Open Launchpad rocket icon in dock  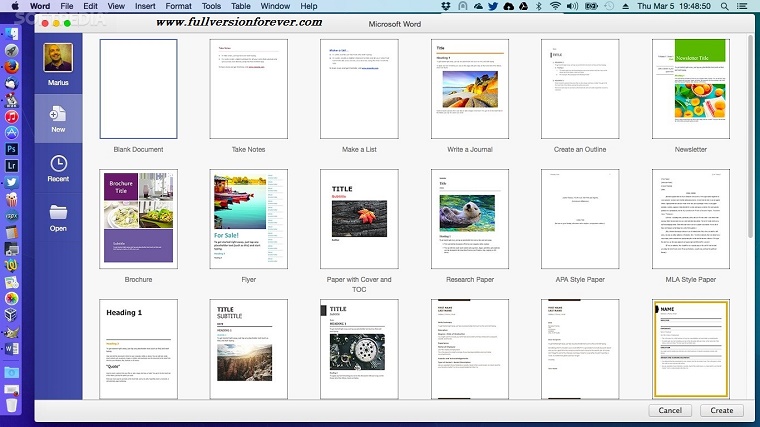12,50
